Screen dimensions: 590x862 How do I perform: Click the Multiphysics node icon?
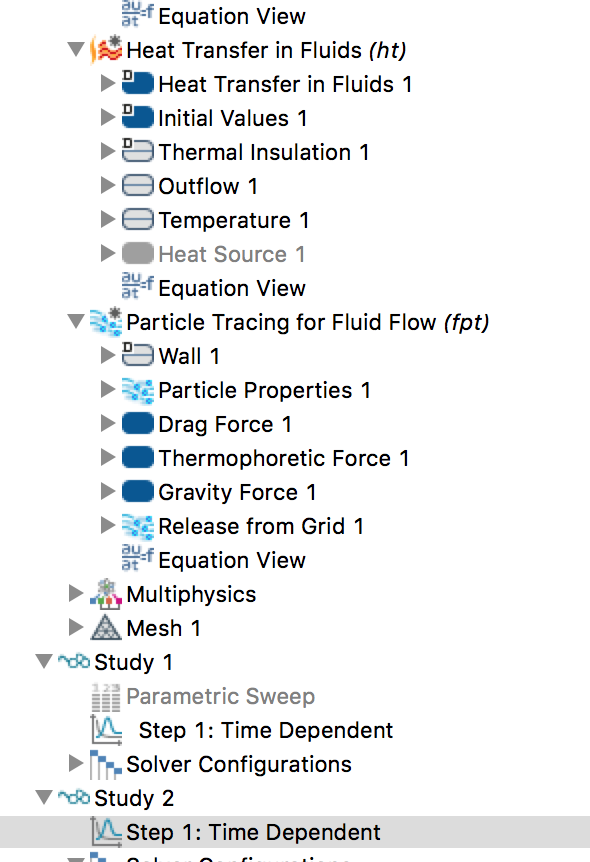pos(106,594)
